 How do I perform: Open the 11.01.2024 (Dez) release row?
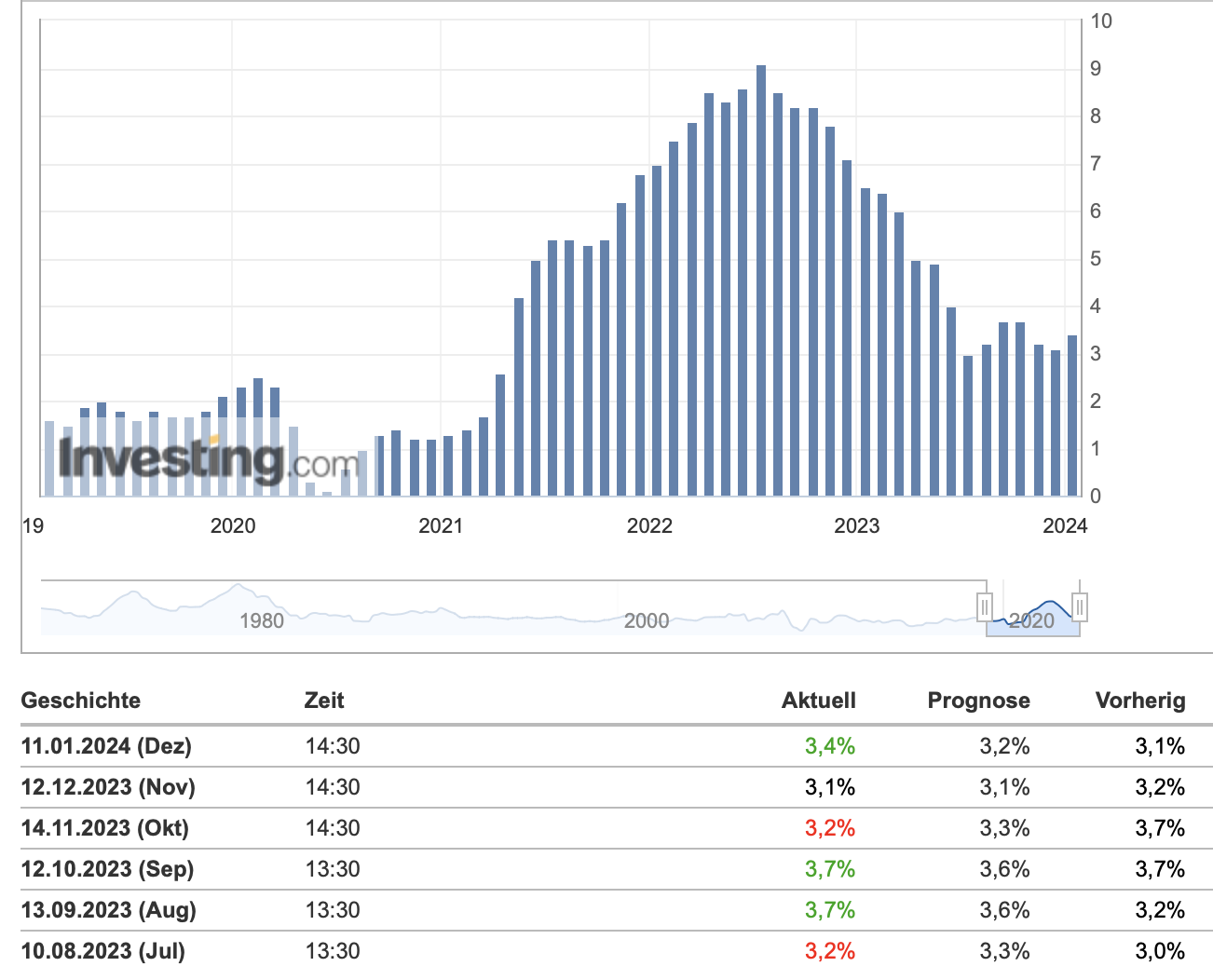coord(106,746)
